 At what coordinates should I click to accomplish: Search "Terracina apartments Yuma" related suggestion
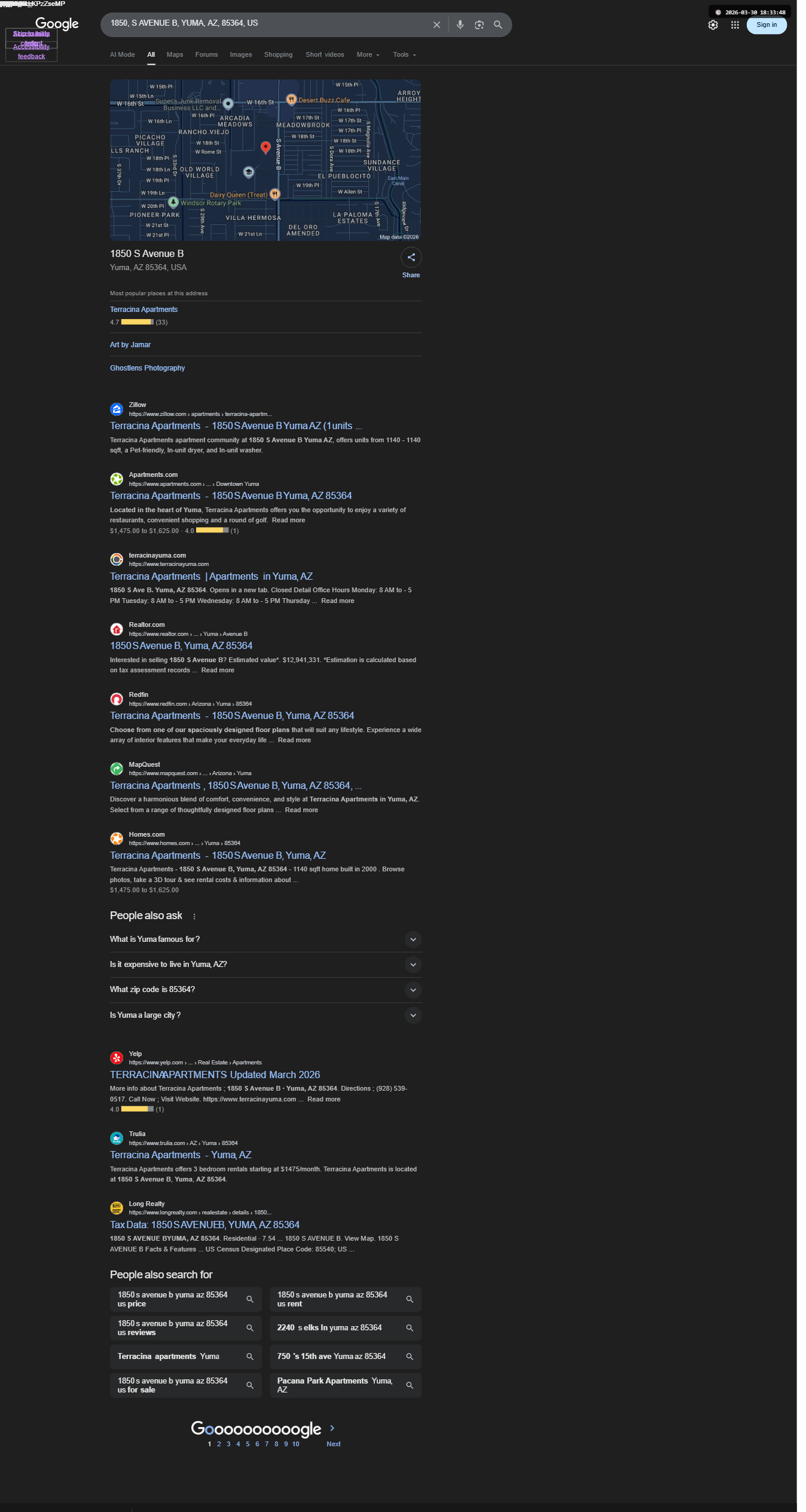(186, 1357)
